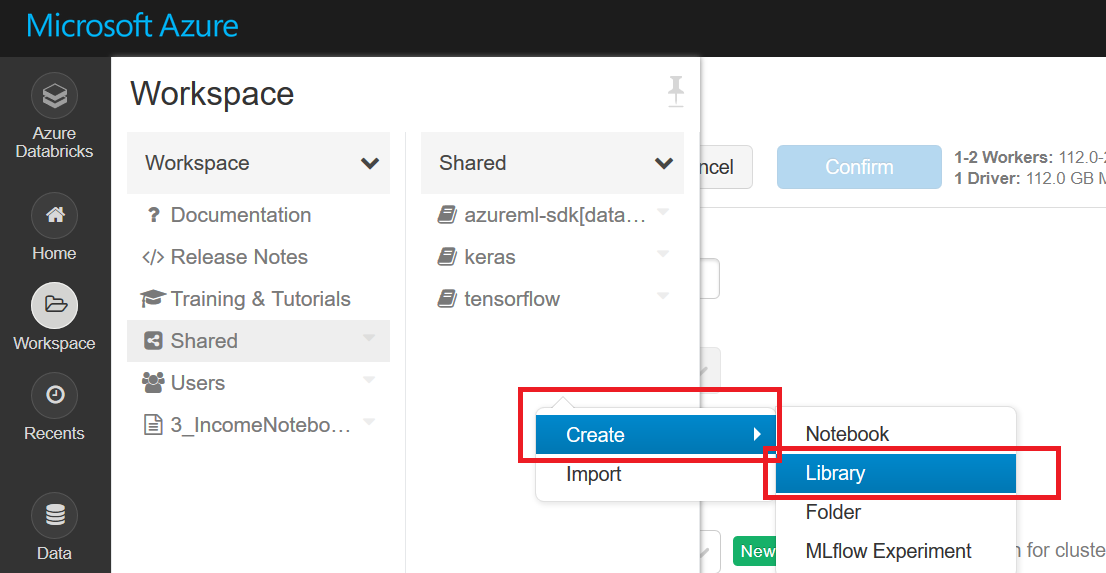Click the Confirm button
Screen dimensions: 1106x573
859,167
